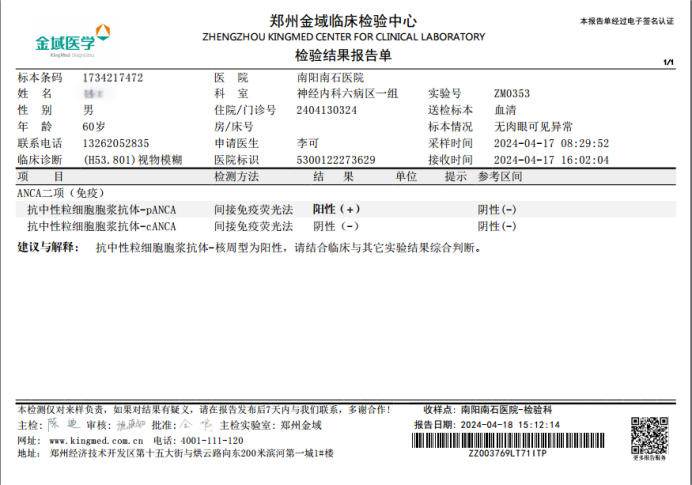The image size is (692, 485).
Task: Click the QR code at bottom right
Action: 649,436
